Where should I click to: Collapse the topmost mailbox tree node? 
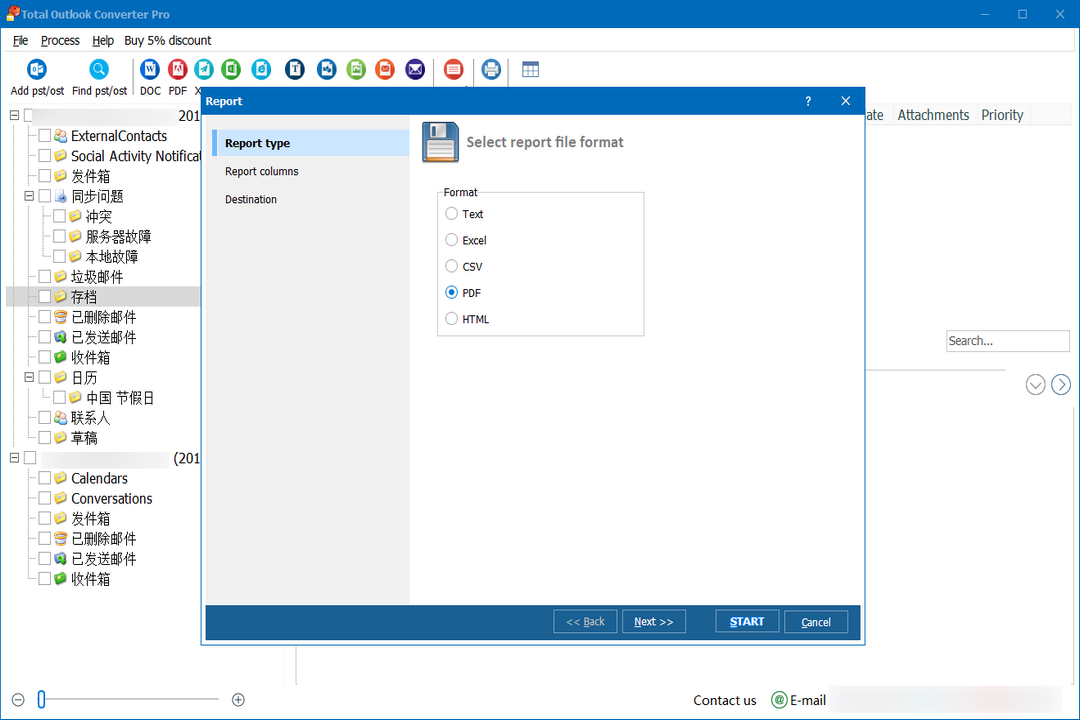14,115
